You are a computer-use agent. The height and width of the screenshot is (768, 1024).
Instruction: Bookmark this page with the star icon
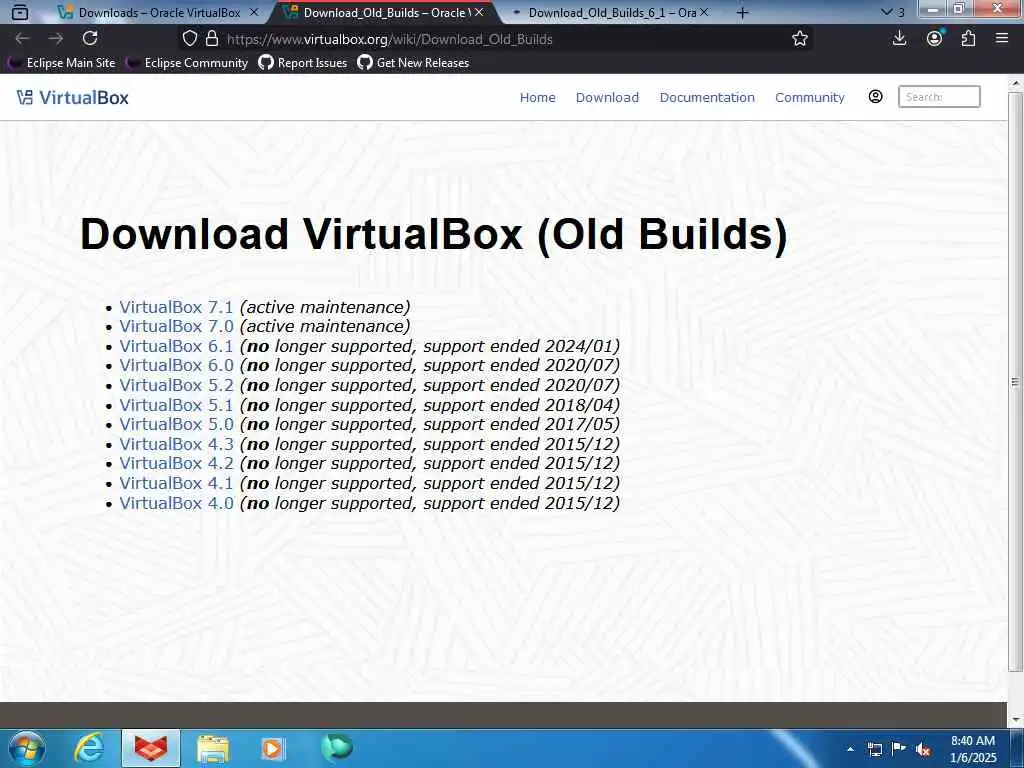800,39
